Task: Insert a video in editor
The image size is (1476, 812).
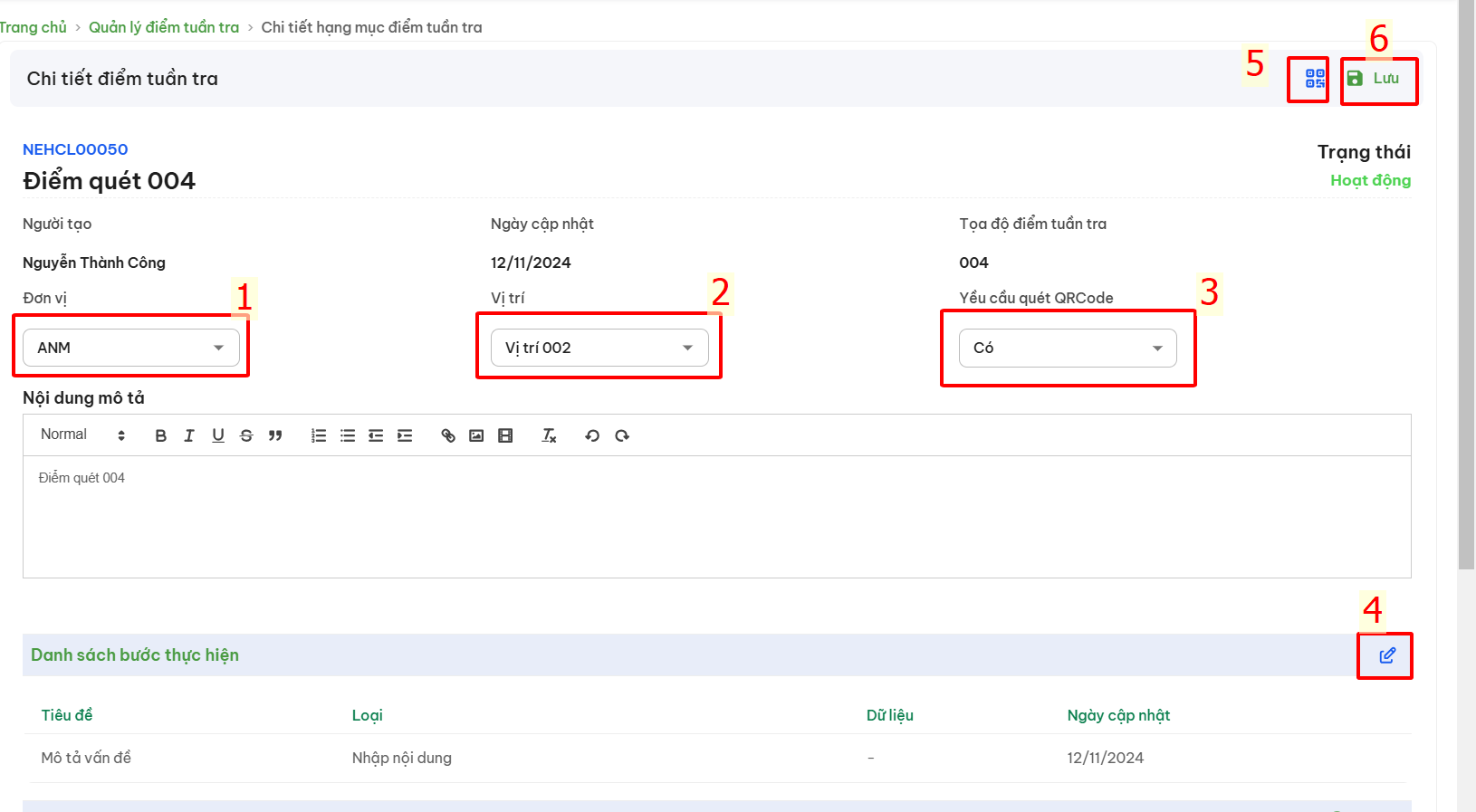Action: (x=505, y=435)
